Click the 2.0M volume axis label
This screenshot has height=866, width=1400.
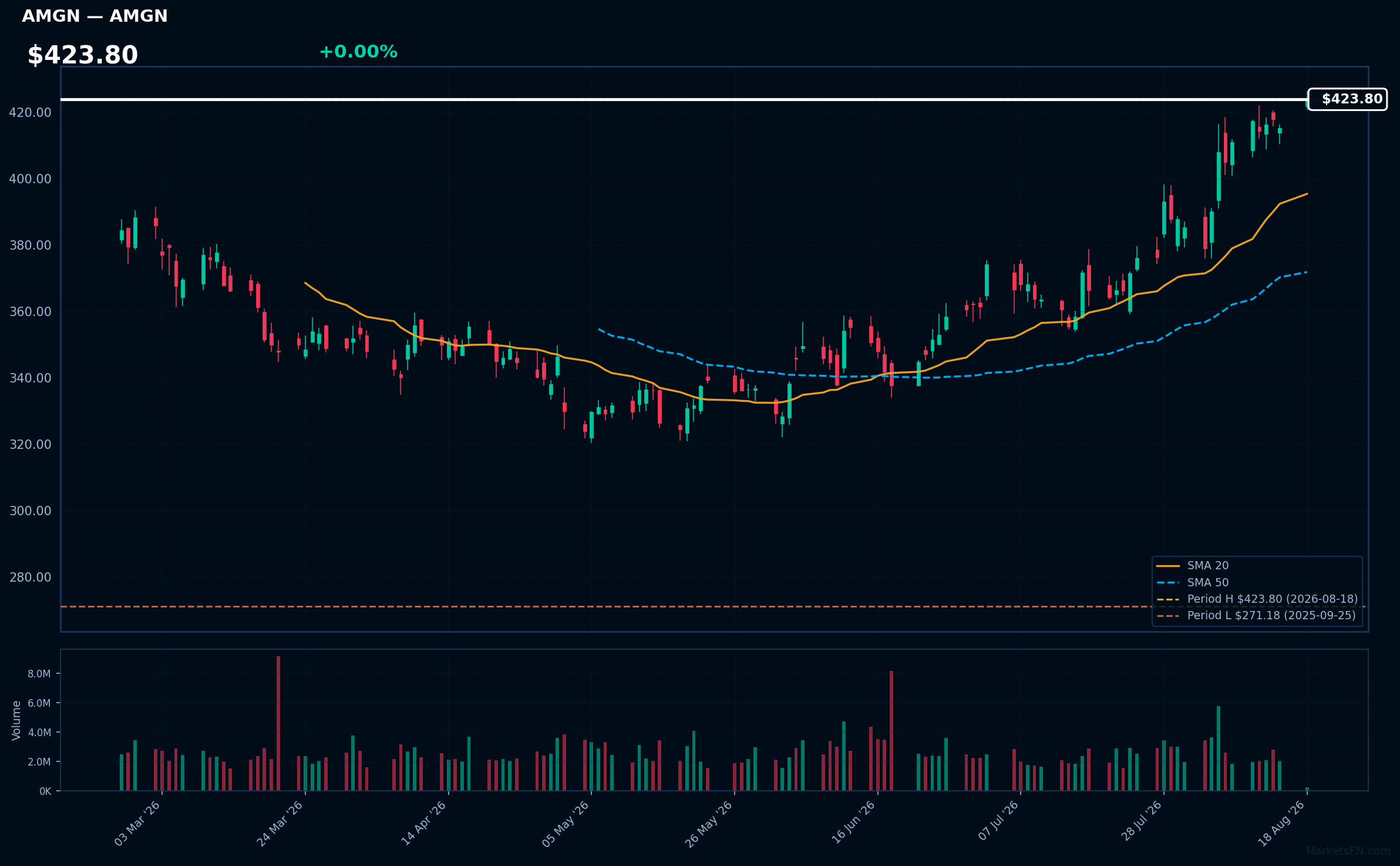click(x=39, y=762)
